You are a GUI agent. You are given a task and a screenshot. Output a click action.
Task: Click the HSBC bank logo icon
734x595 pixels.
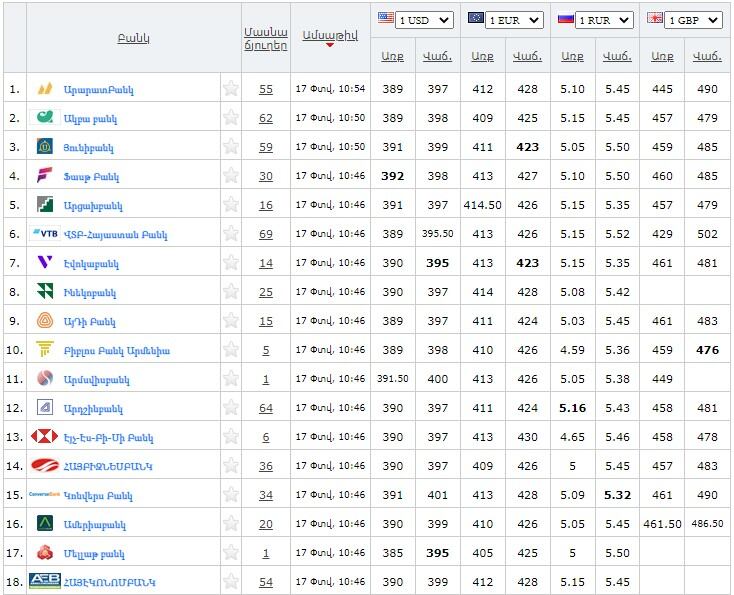pyautogui.click(x=45, y=437)
